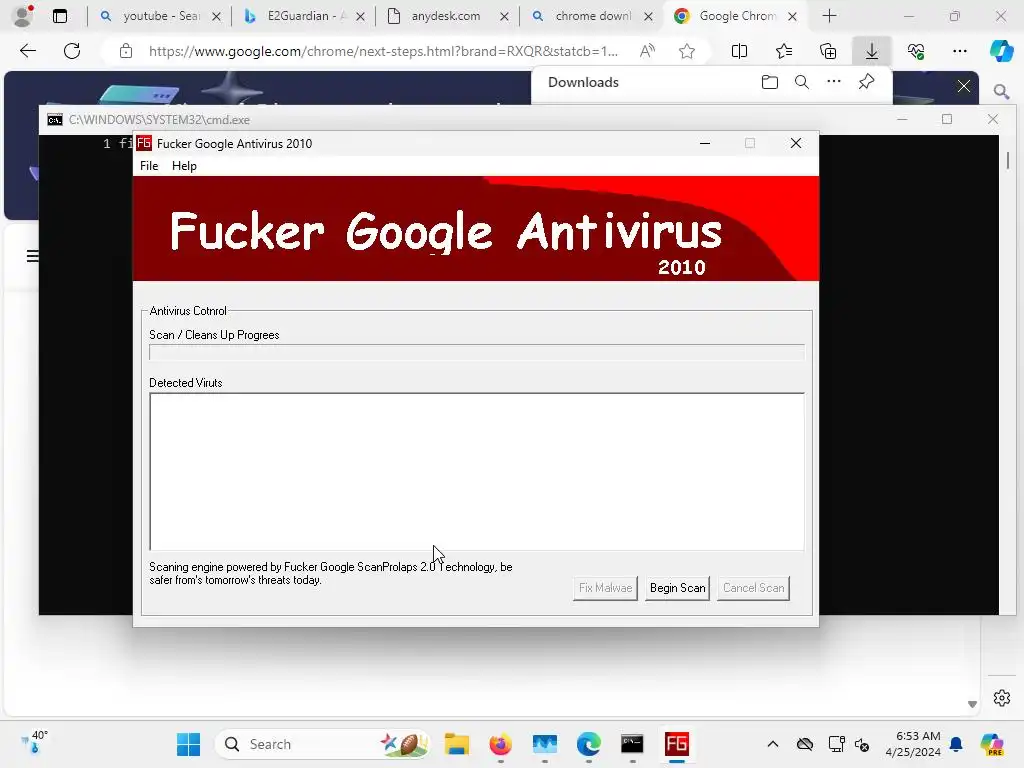Show hidden system tray icons

coord(773,744)
